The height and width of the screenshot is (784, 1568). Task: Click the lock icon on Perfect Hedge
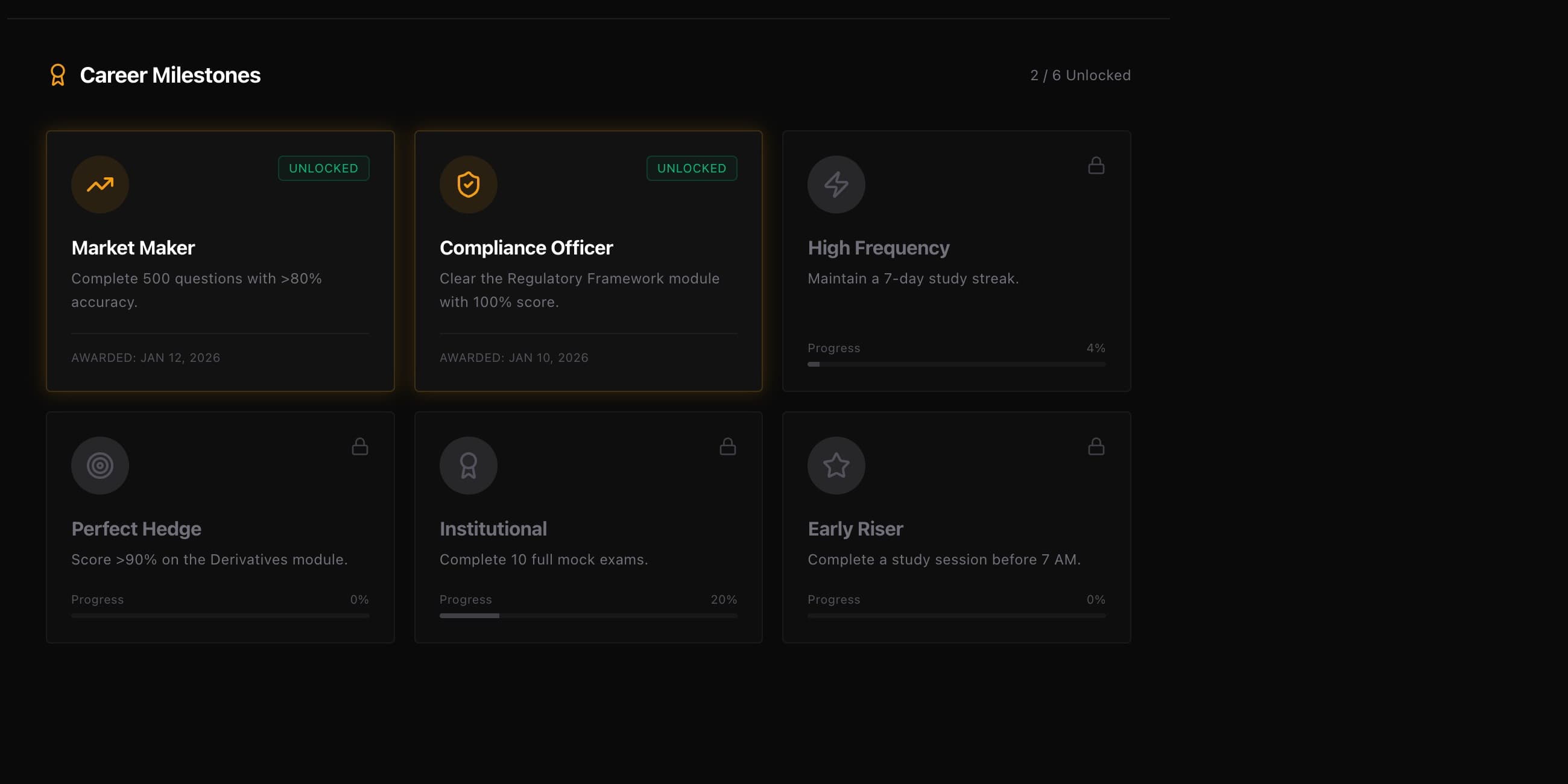pyautogui.click(x=360, y=447)
